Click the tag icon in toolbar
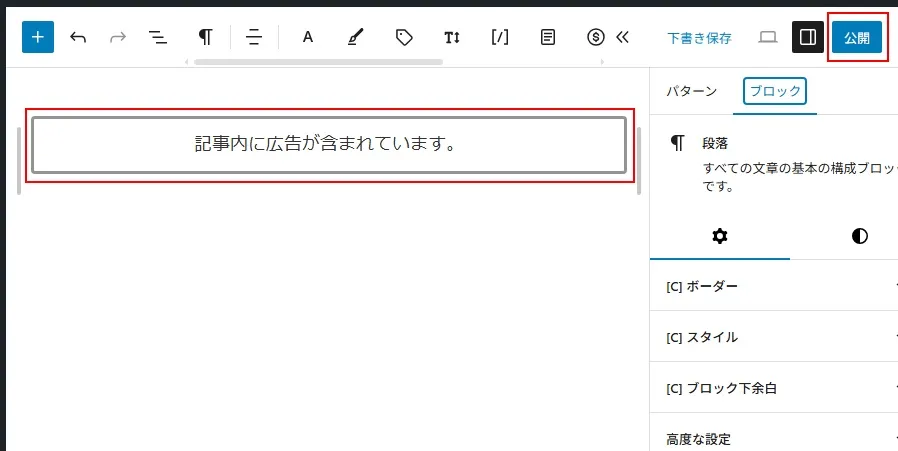This screenshot has width=898, height=451. [404, 38]
